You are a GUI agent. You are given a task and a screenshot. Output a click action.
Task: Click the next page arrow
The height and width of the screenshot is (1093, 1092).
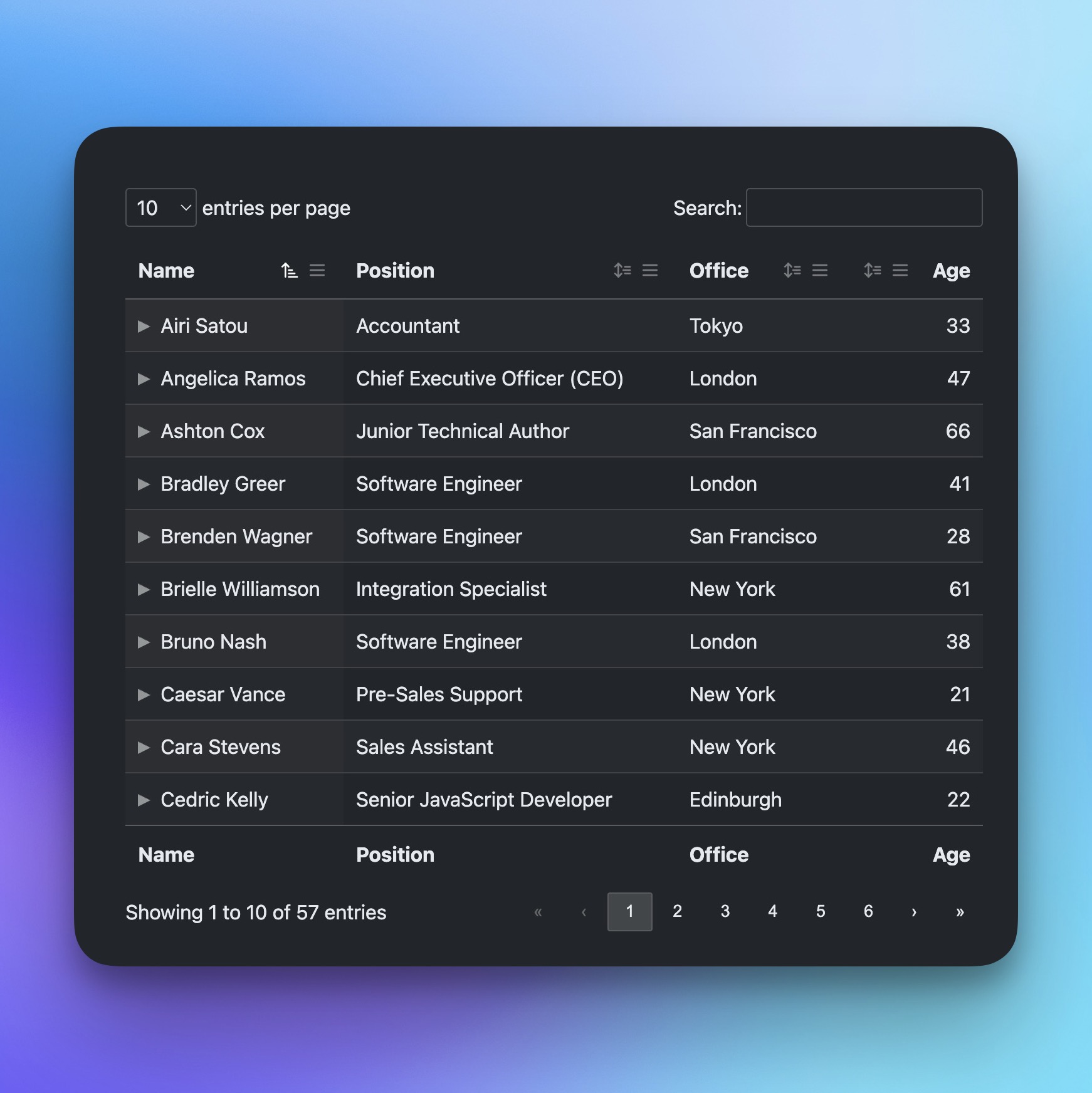coord(913,912)
